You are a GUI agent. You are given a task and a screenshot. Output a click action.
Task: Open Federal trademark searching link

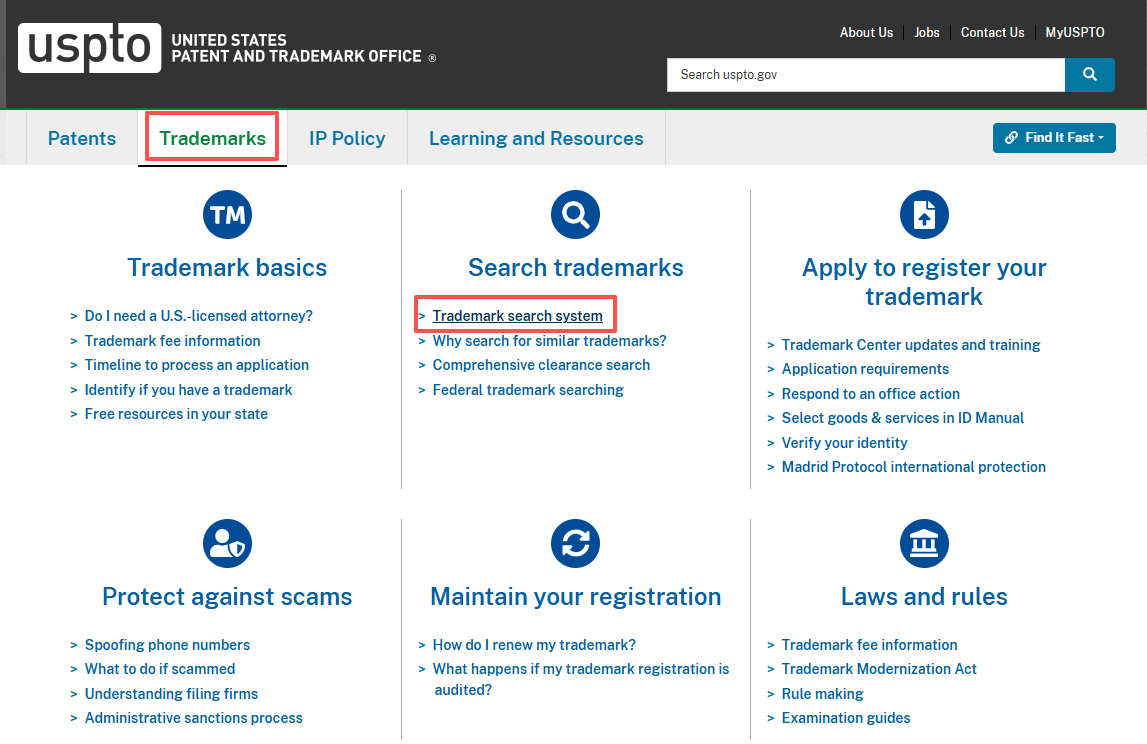(528, 390)
